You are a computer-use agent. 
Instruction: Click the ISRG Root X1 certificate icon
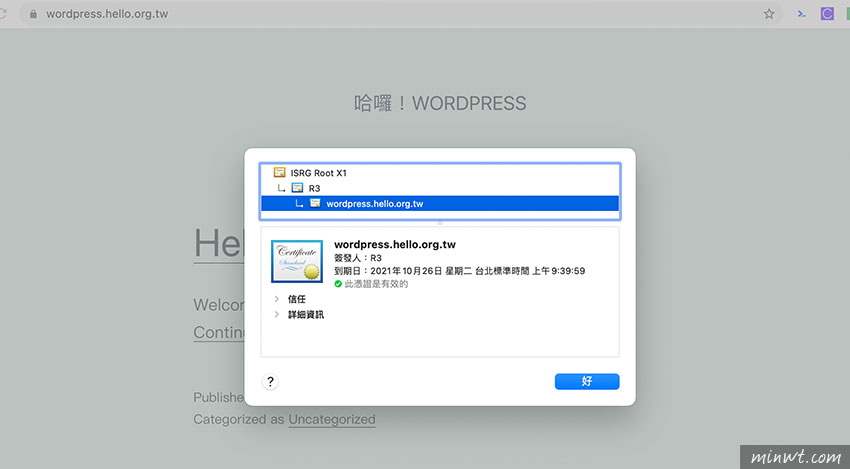(x=280, y=172)
